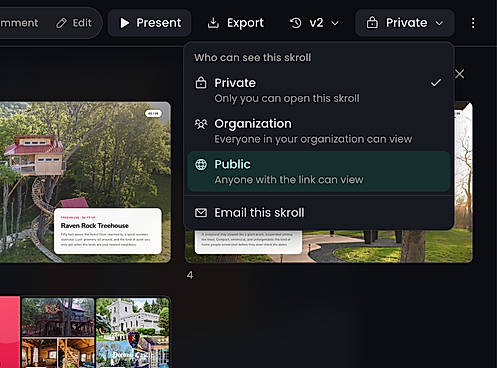Click the red-pink slide thumbnail
497x368 pixels.
tap(10, 333)
